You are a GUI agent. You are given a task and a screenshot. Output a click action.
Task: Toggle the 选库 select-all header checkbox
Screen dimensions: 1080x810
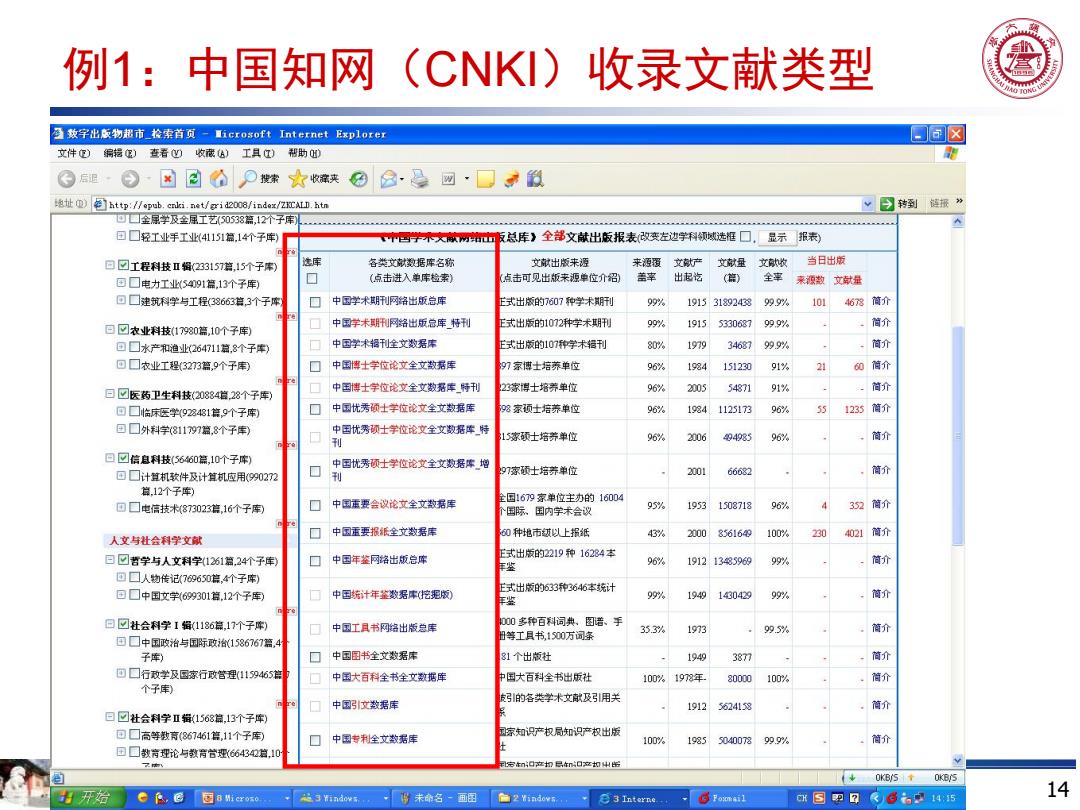(x=312, y=278)
